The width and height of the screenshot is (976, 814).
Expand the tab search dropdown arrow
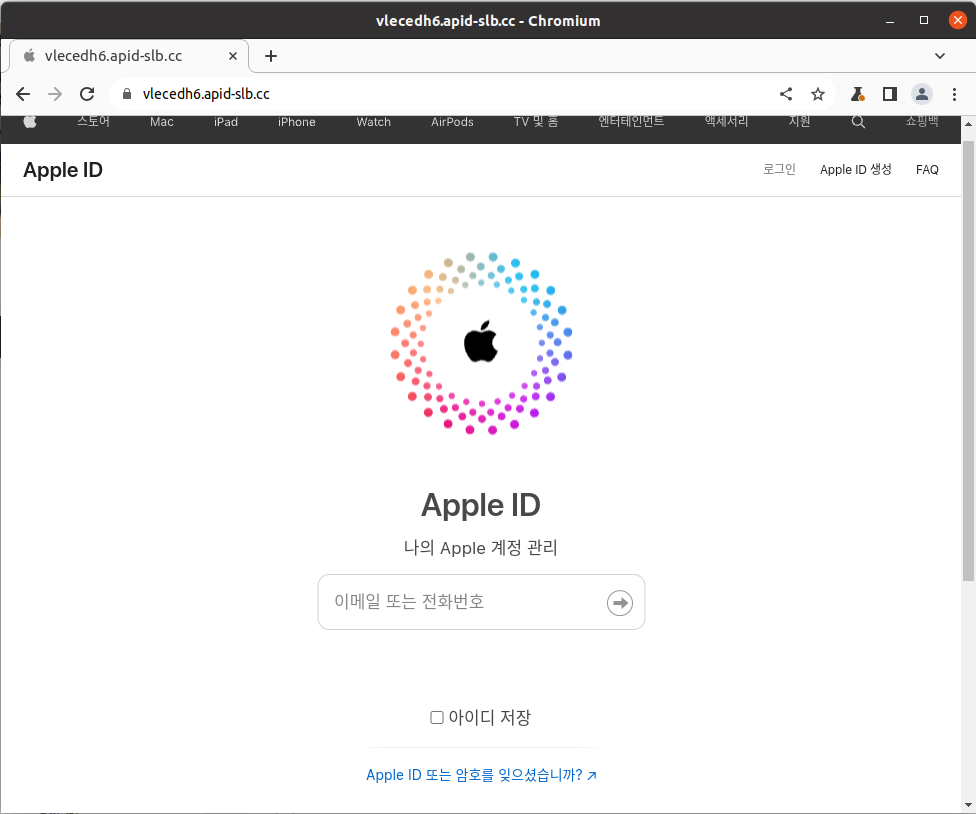(x=940, y=56)
